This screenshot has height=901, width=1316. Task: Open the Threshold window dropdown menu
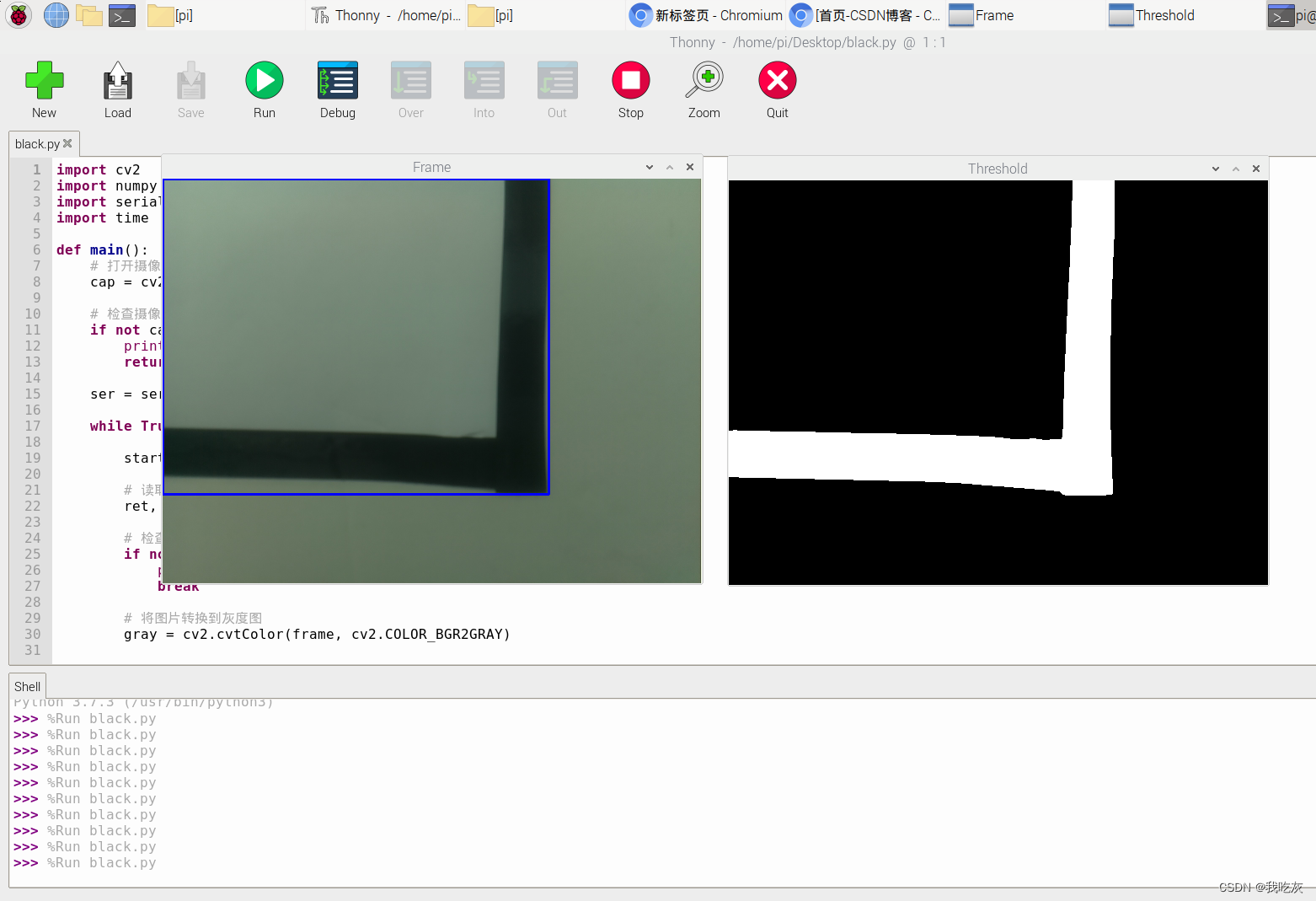pyautogui.click(x=1216, y=169)
